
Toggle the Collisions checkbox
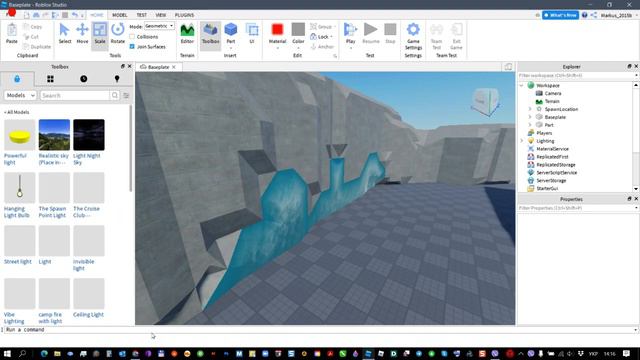[132, 37]
